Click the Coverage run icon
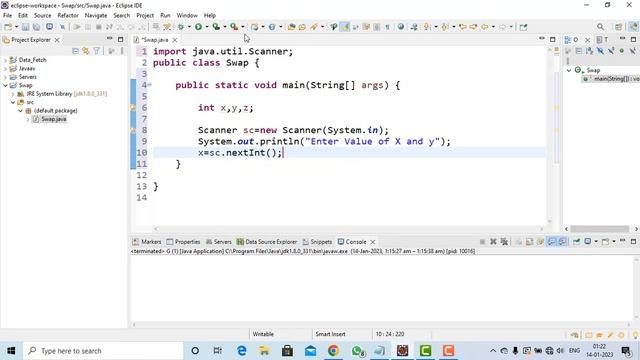640x360 pixels. 216,27
